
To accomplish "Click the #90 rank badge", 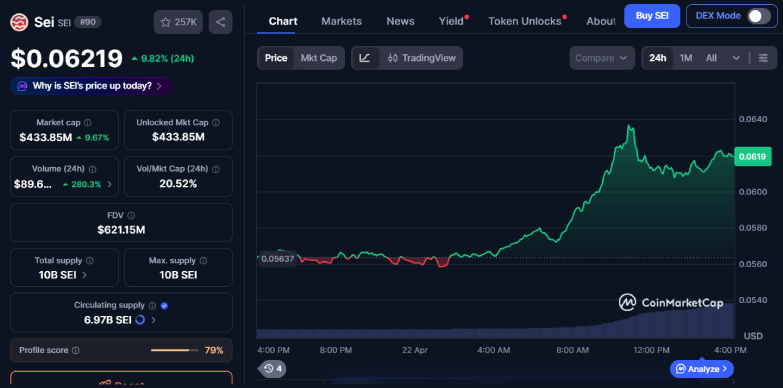I will click(x=87, y=22).
